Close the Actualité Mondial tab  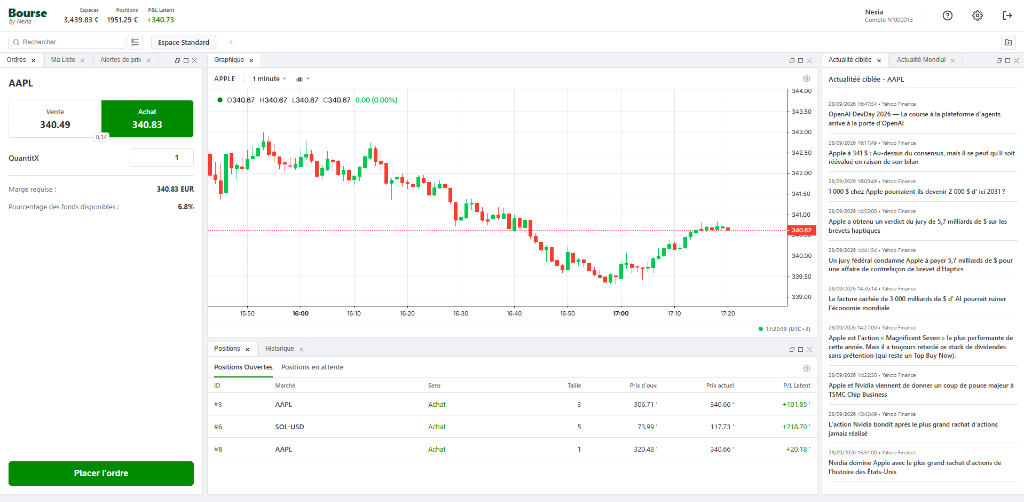click(952, 60)
